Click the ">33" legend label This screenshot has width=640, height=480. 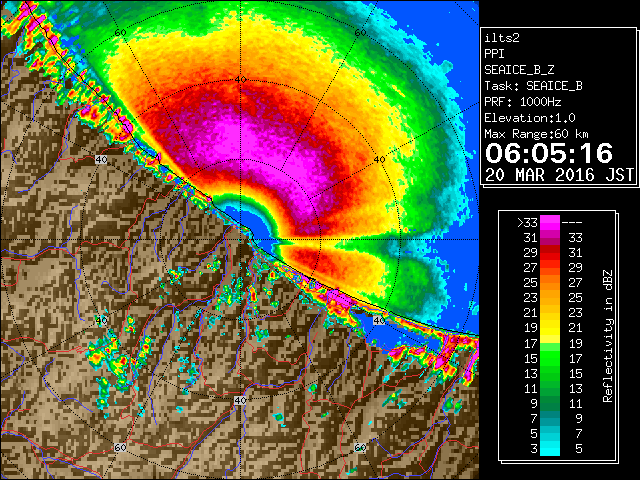coord(527,223)
